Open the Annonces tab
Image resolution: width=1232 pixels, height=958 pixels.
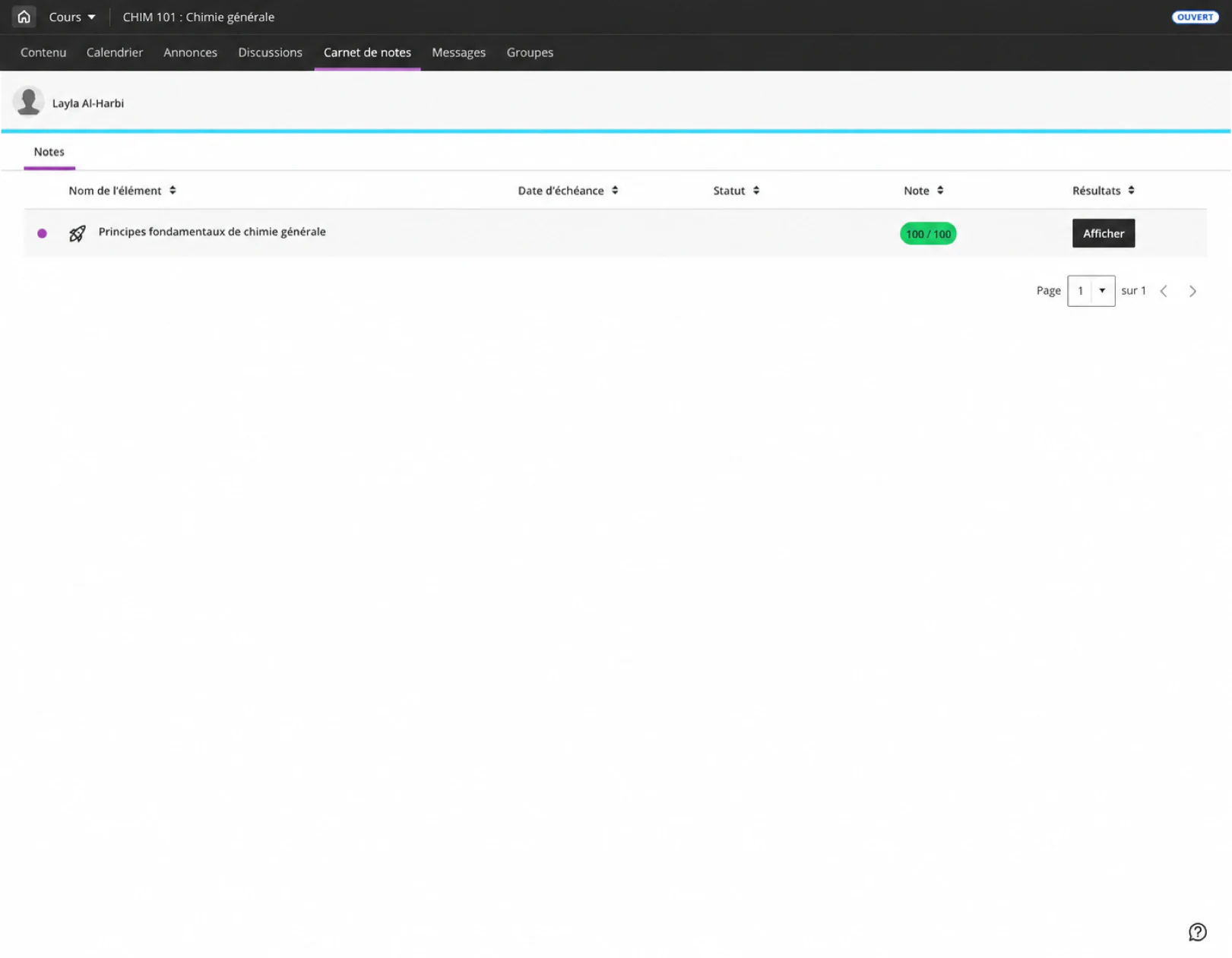(190, 52)
